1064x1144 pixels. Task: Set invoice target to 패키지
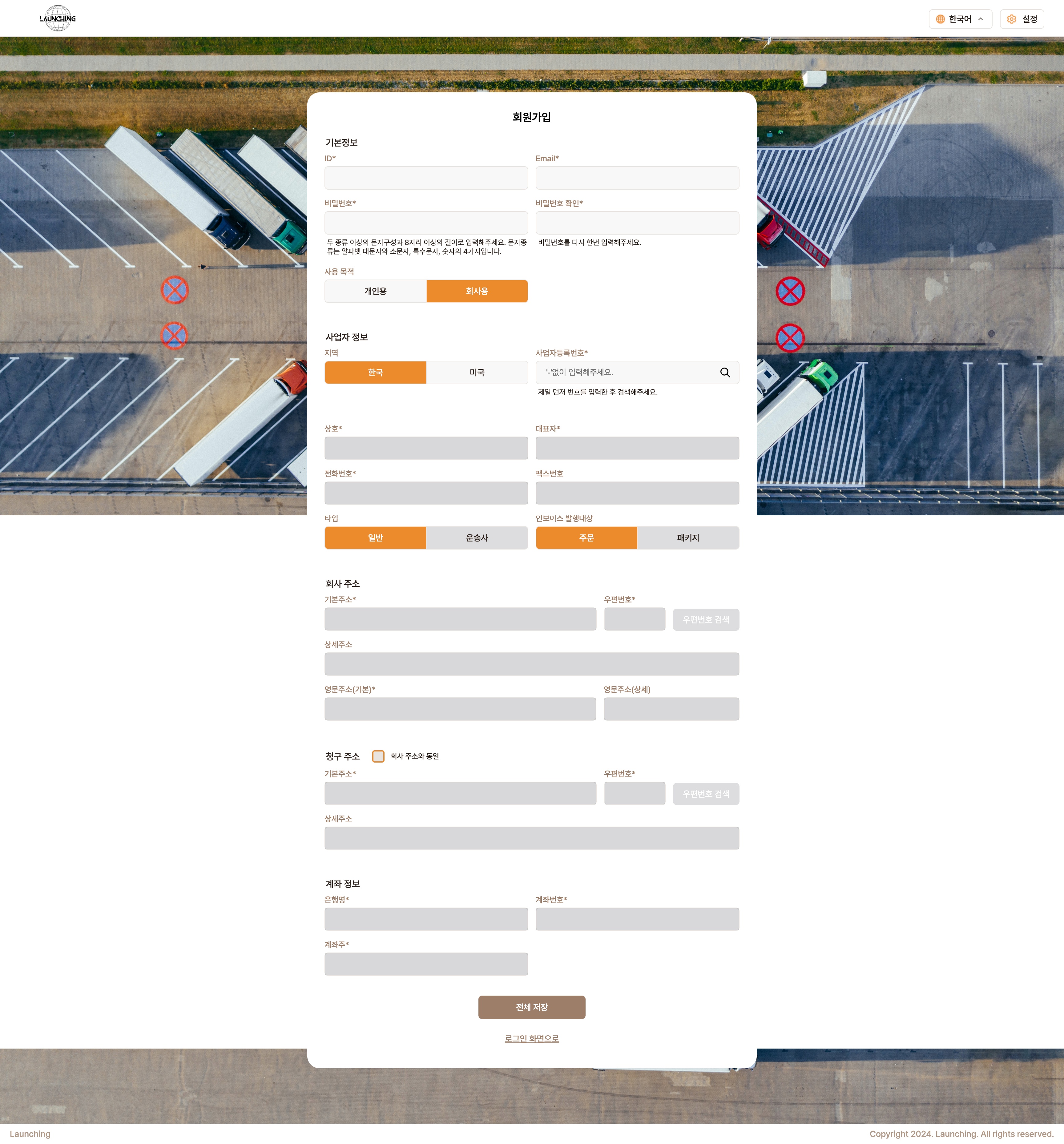click(x=688, y=538)
